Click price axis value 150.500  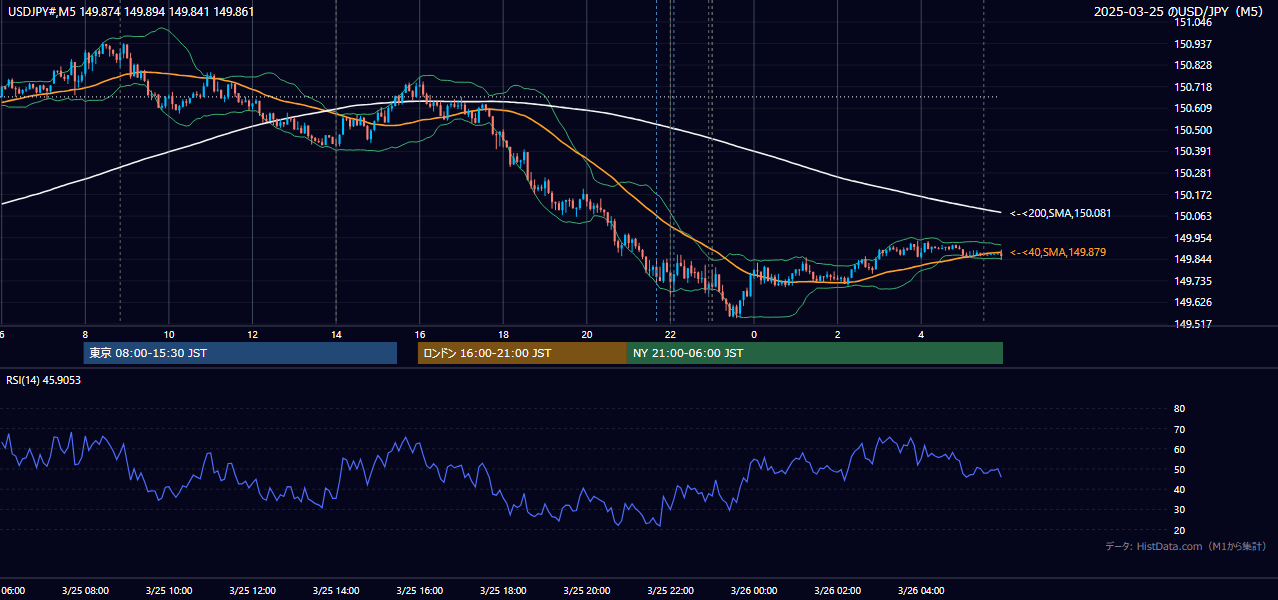click(1193, 130)
